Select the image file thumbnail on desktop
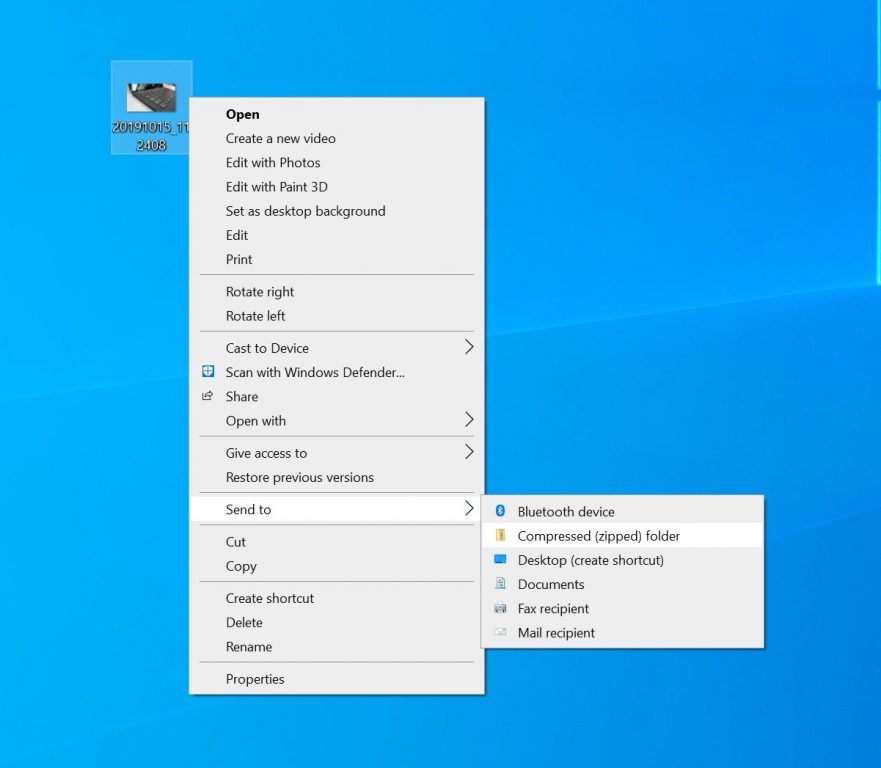 tap(151, 97)
